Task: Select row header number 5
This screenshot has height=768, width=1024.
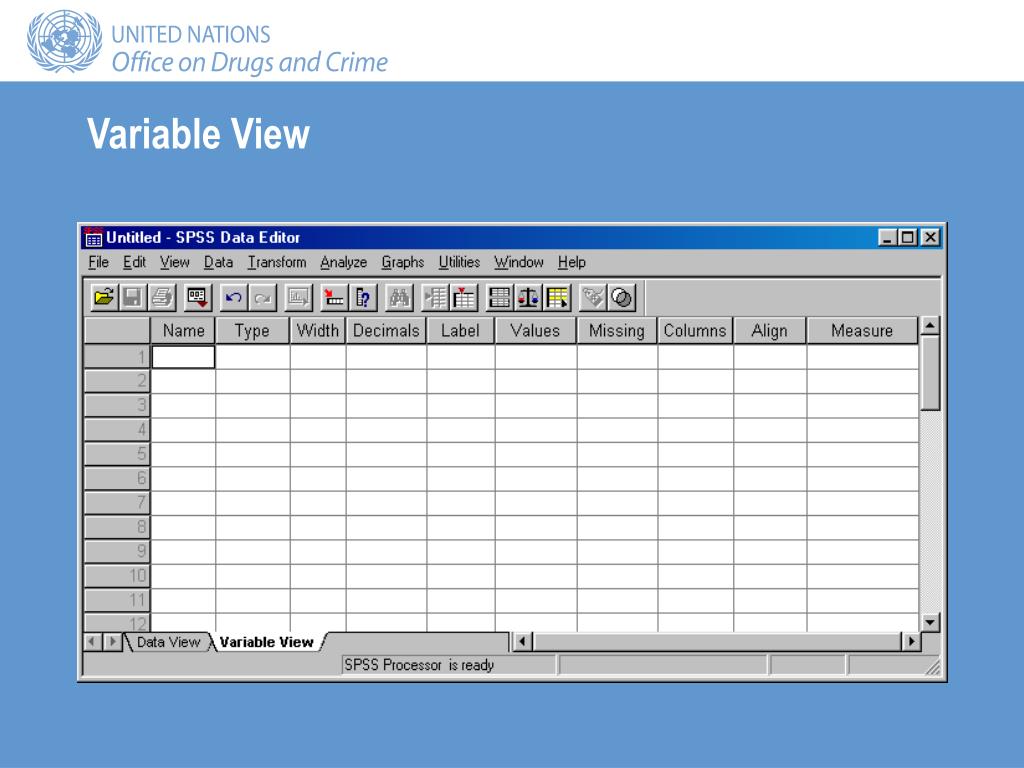Action: pyautogui.click(x=117, y=455)
